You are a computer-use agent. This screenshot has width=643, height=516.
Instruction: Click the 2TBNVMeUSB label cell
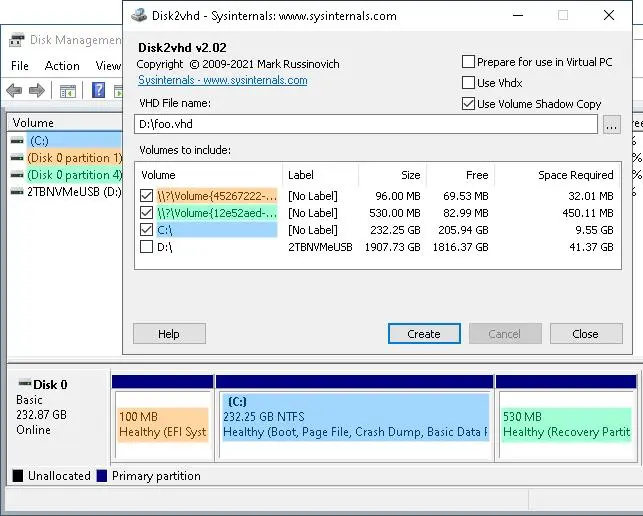tap(320, 247)
